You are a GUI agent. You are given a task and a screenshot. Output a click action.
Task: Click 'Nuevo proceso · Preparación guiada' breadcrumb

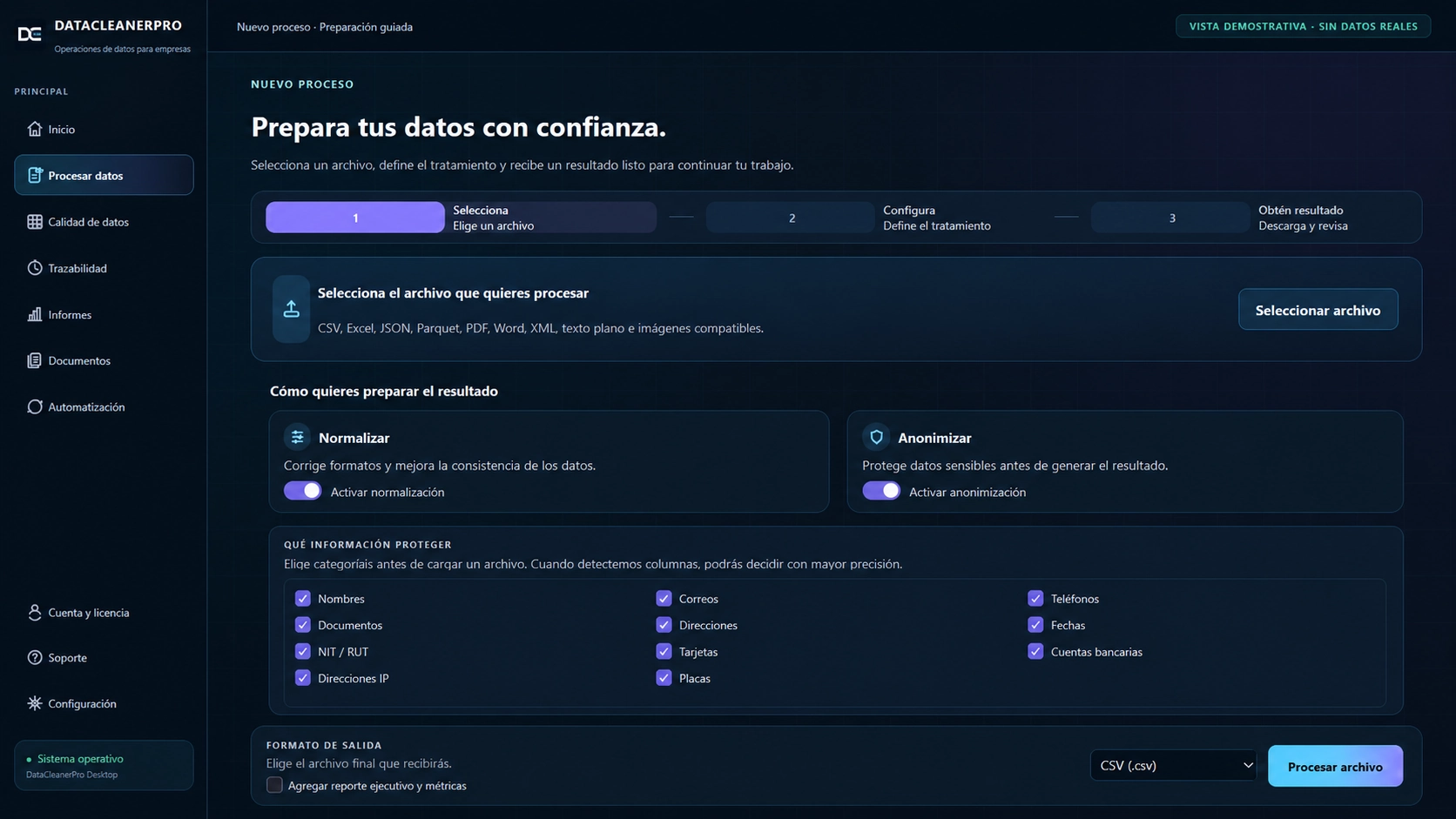point(325,27)
